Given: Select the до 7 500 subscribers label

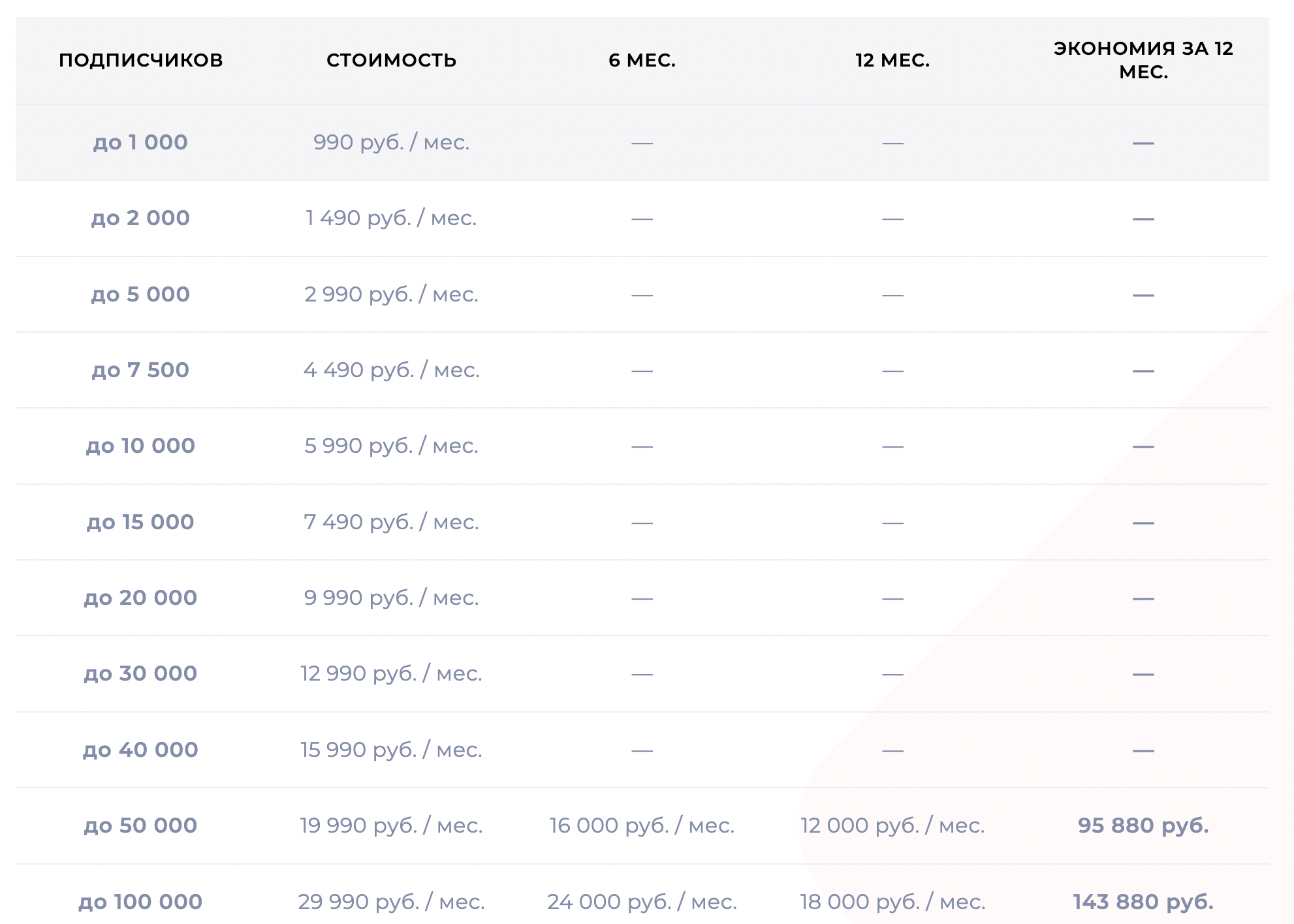Looking at the screenshot, I should pyautogui.click(x=140, y=370).
